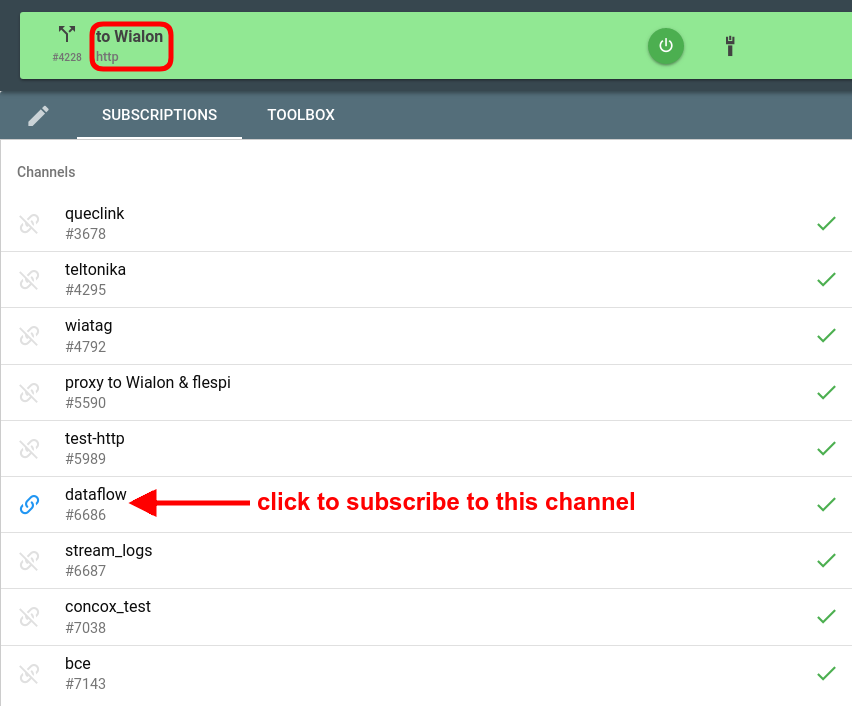
Task: Click the green checkmark for proxy to Wialon & flespi
Action: [x=826, y=392]
